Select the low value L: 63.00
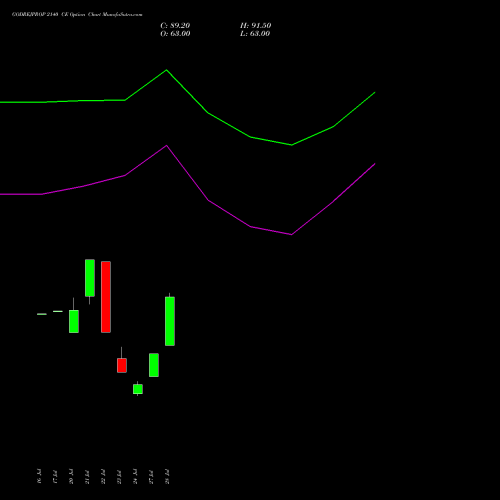Screen dimensions: 500x500 click(x=255, y=34)
